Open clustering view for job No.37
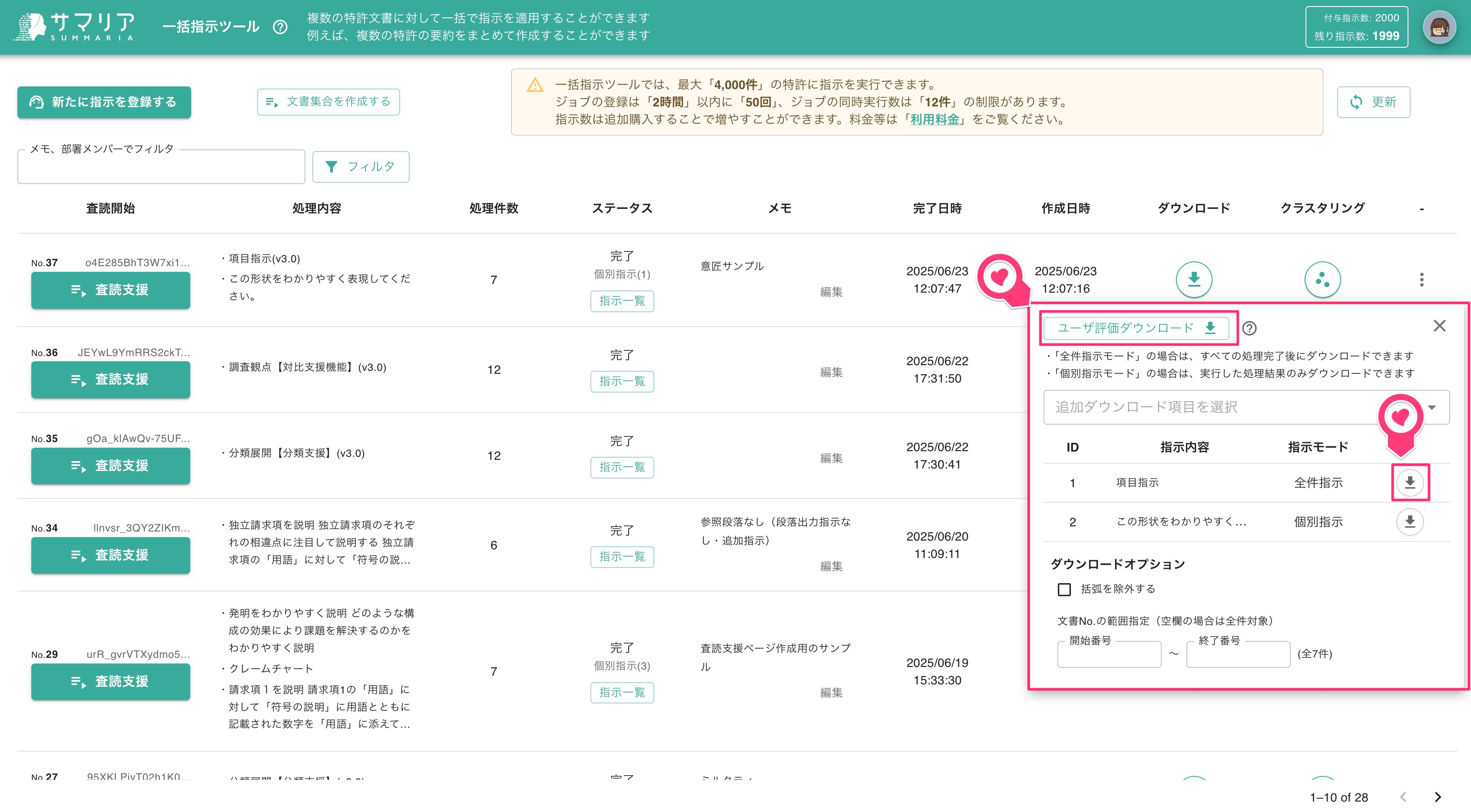This screenshot has width=1471, height=812. coord(1322,280)
